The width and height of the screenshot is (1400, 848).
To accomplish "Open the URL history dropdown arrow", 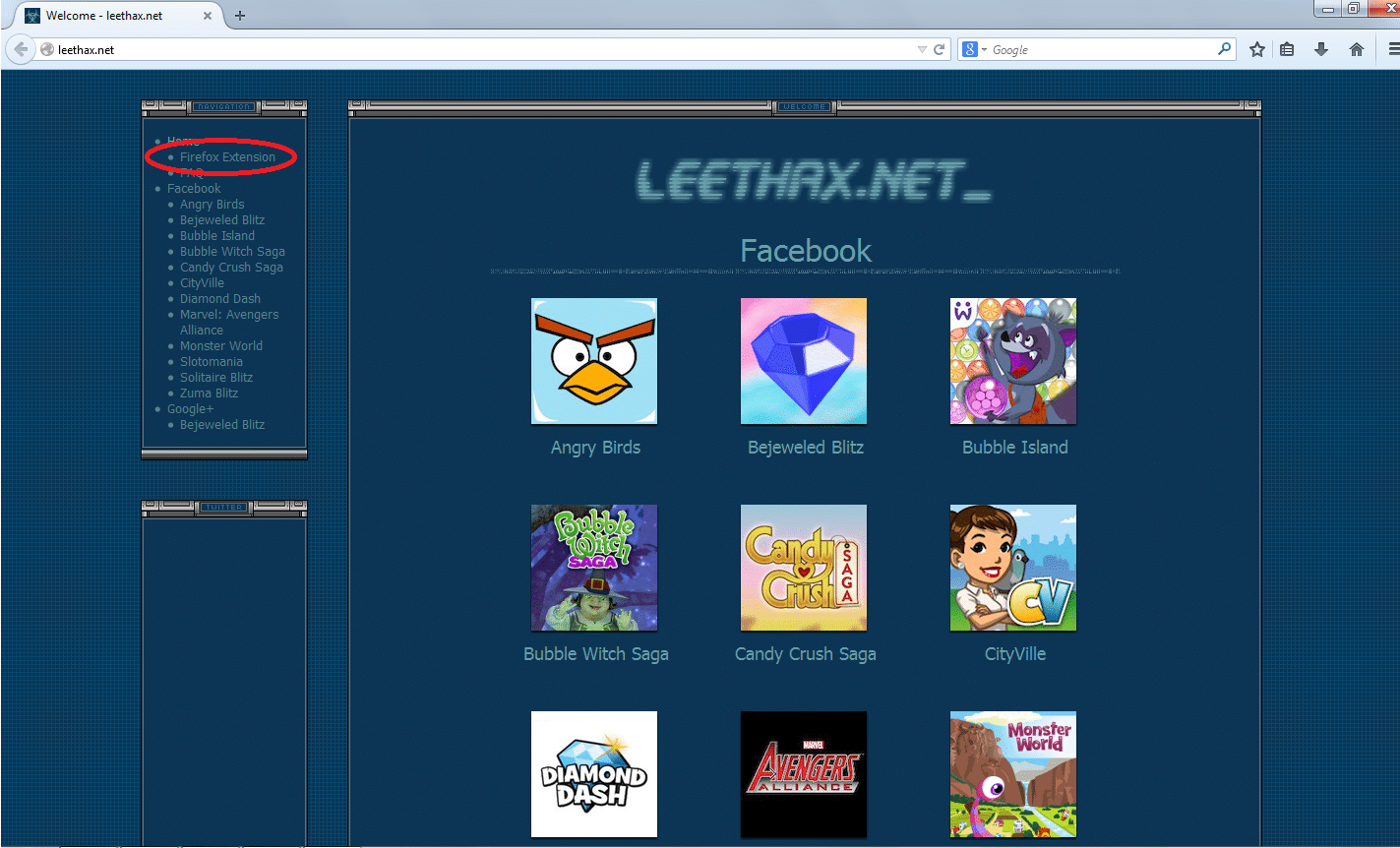I will [922, 49].
